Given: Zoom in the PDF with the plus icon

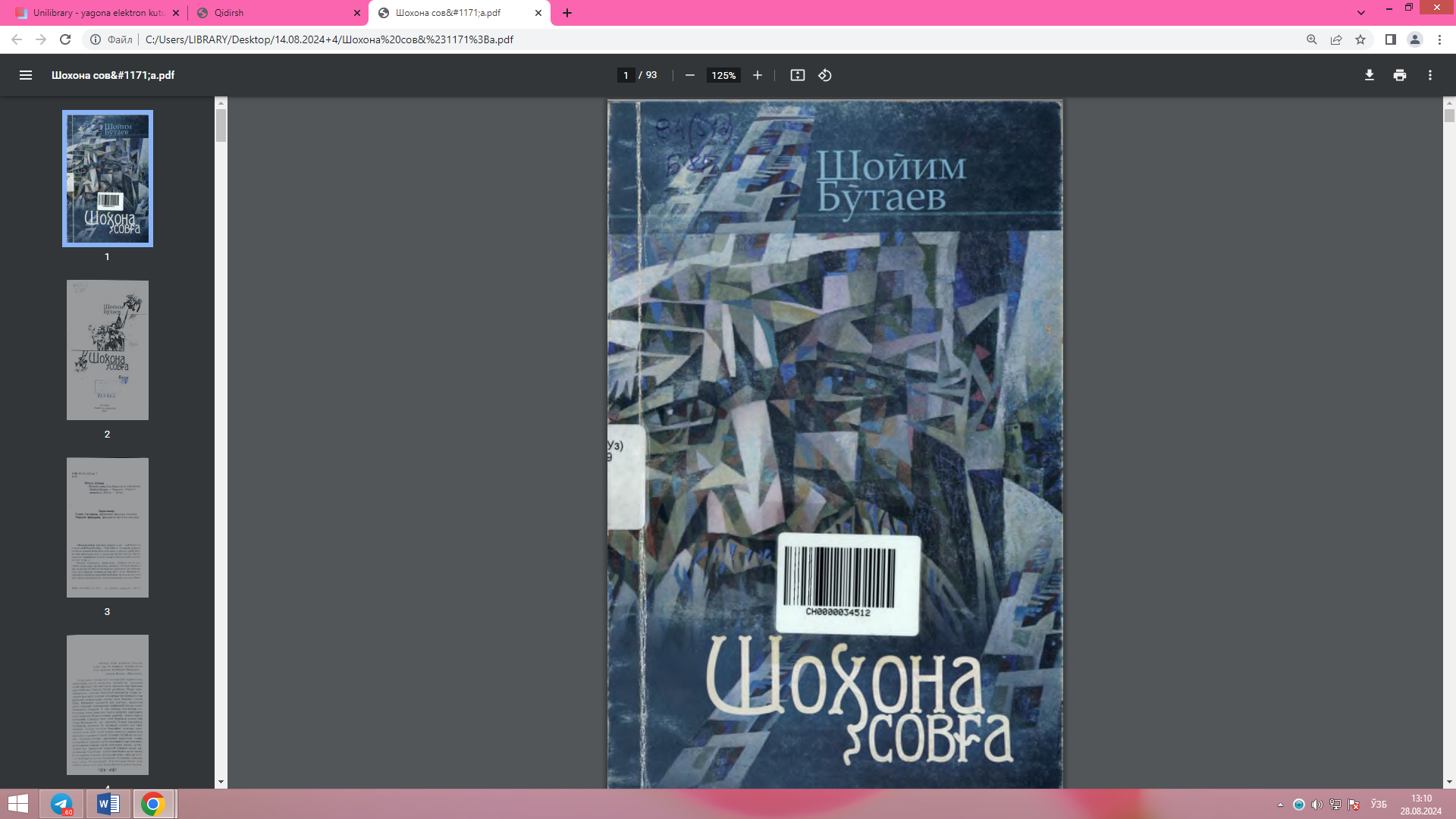Looking at the screenshot, I should pyautogui.click(x=758, y=75).
